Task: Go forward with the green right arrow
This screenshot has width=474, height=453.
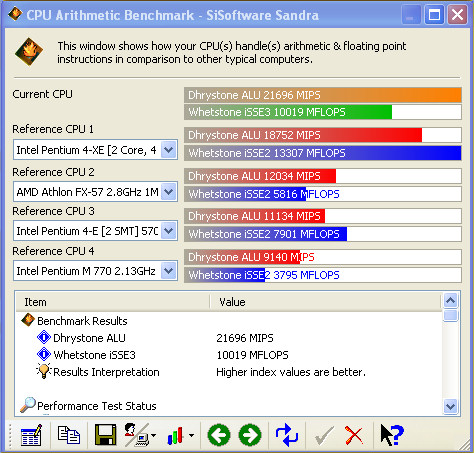Action: 250,435
